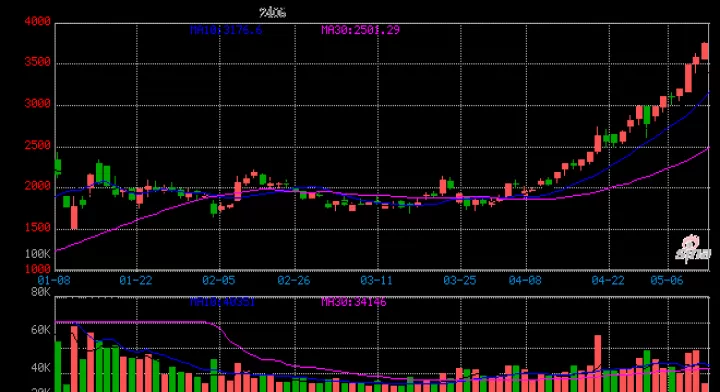
Task: Click the 60K volume axis label
Action: [x=40, y=330]
